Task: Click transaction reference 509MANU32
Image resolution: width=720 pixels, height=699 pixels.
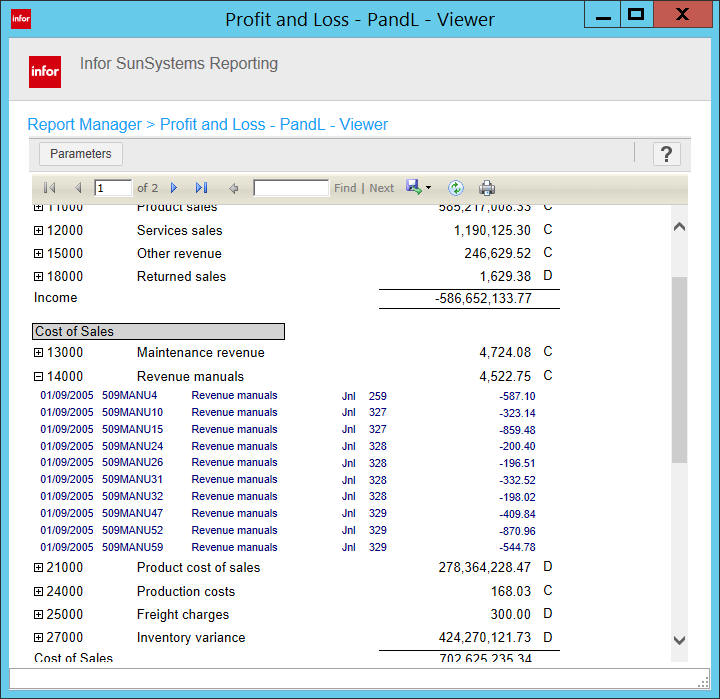Action: pos(132,496)
